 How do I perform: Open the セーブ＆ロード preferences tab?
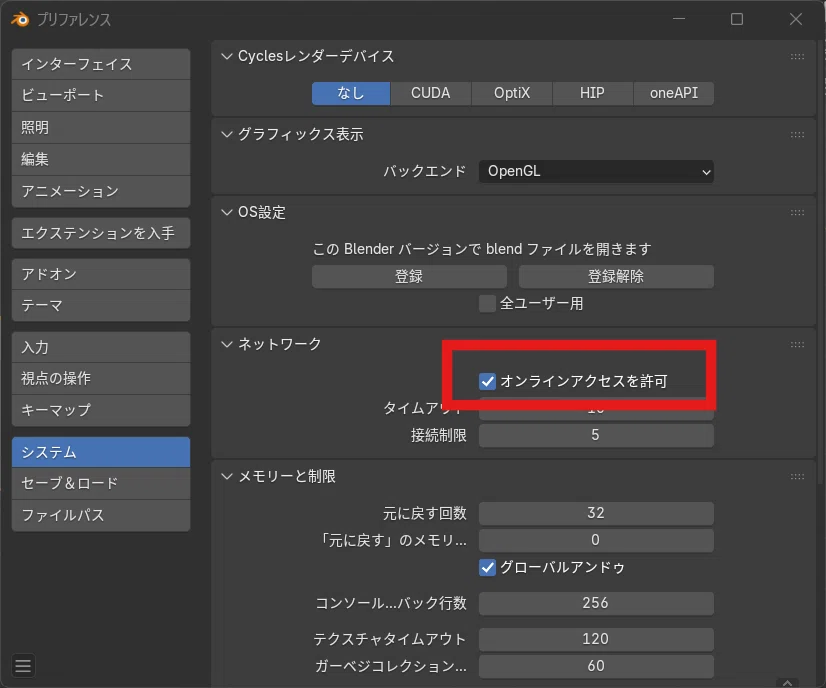(x=101, y=483)
